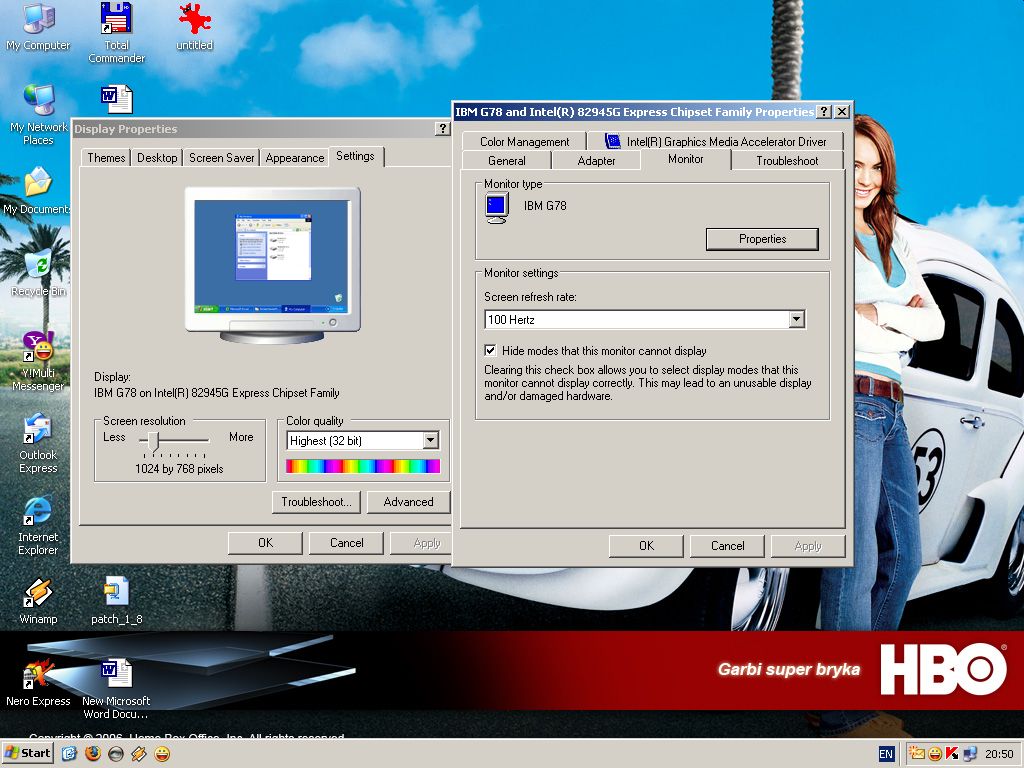Click the Screen resolution slider handle

click(153, 441)
